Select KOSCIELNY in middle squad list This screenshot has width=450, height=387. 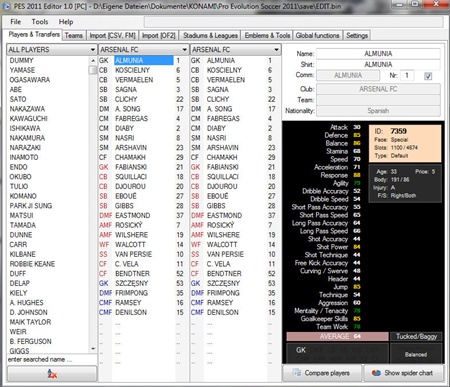coord(132,70)
